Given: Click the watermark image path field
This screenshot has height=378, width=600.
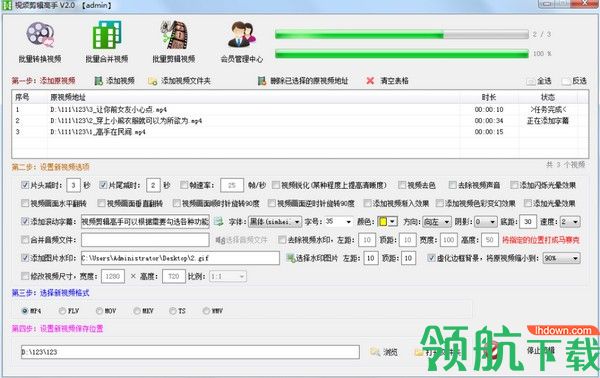Looking at the screenshot, I should pos(180,258).
